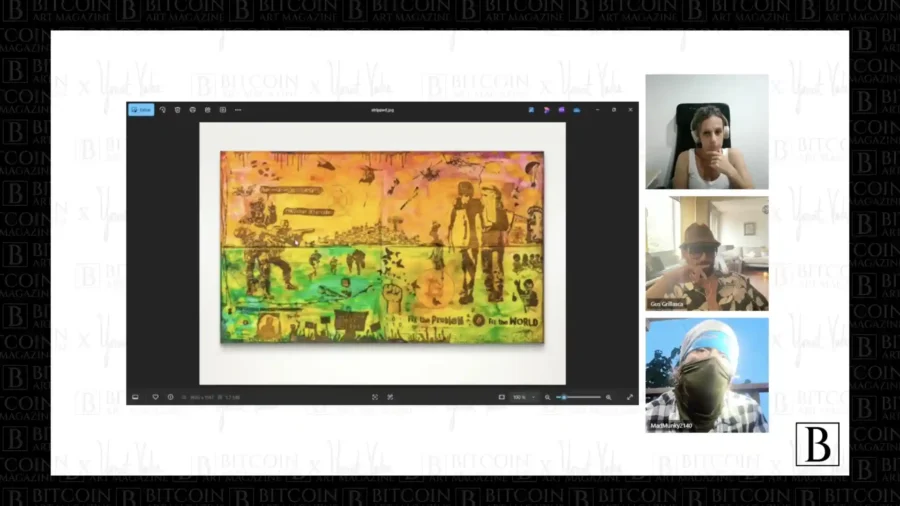900x506 pixels.
Task: Click the icon right of the print icon
Action: (207, 110)
